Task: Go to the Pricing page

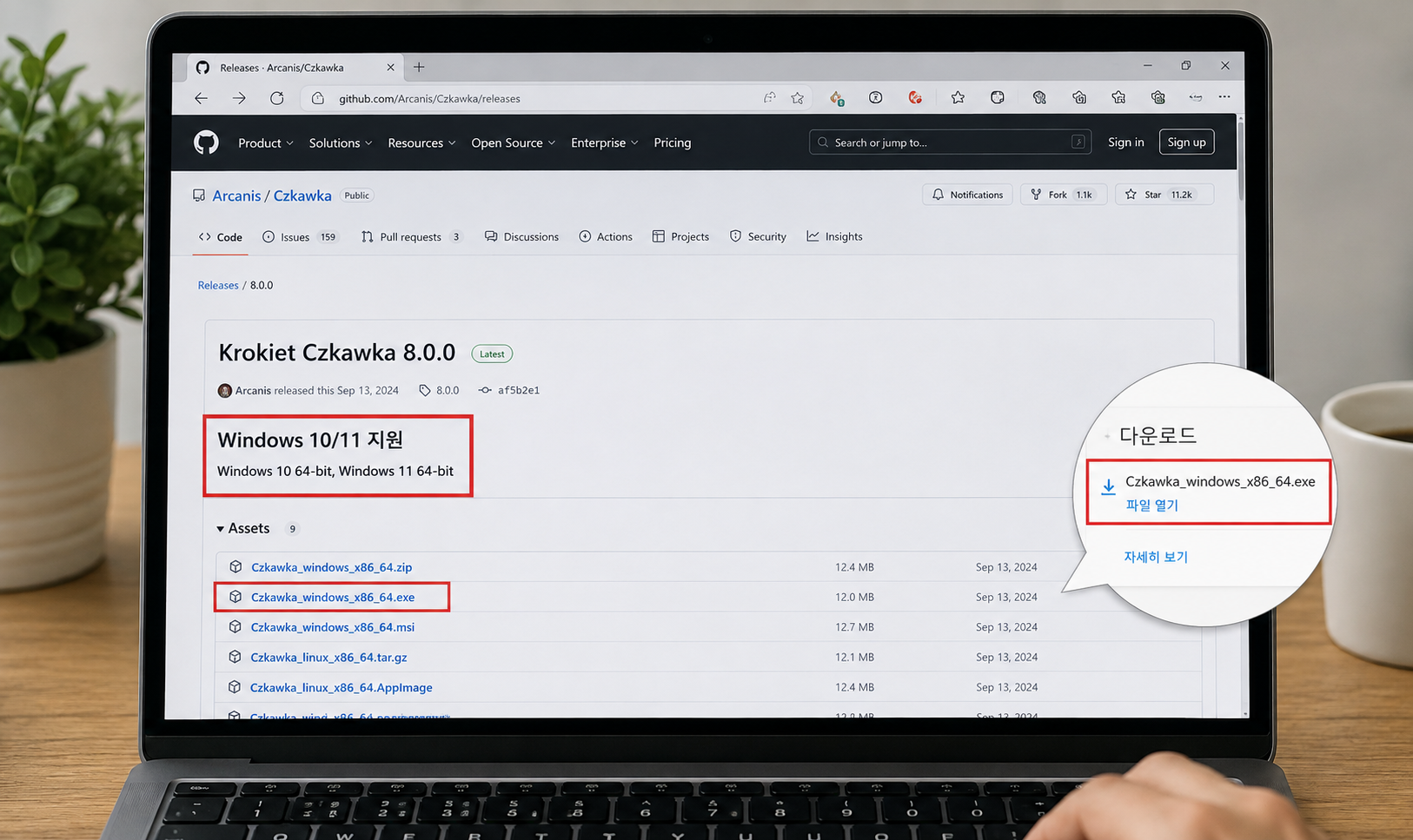Action: 673,142
